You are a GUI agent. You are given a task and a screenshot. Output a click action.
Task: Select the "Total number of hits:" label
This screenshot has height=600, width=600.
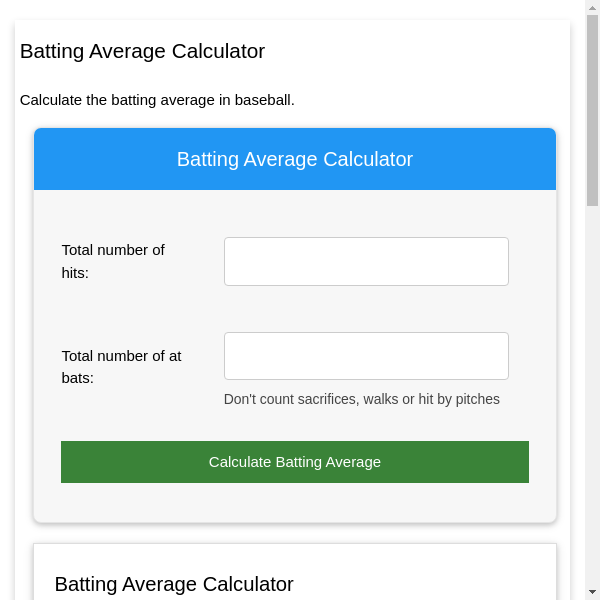[x=113, y=261]
